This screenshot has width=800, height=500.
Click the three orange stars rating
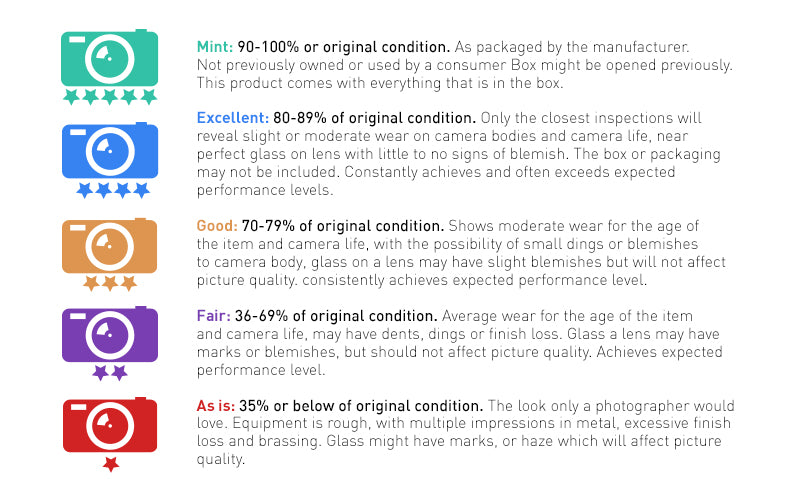pos(110,283)
